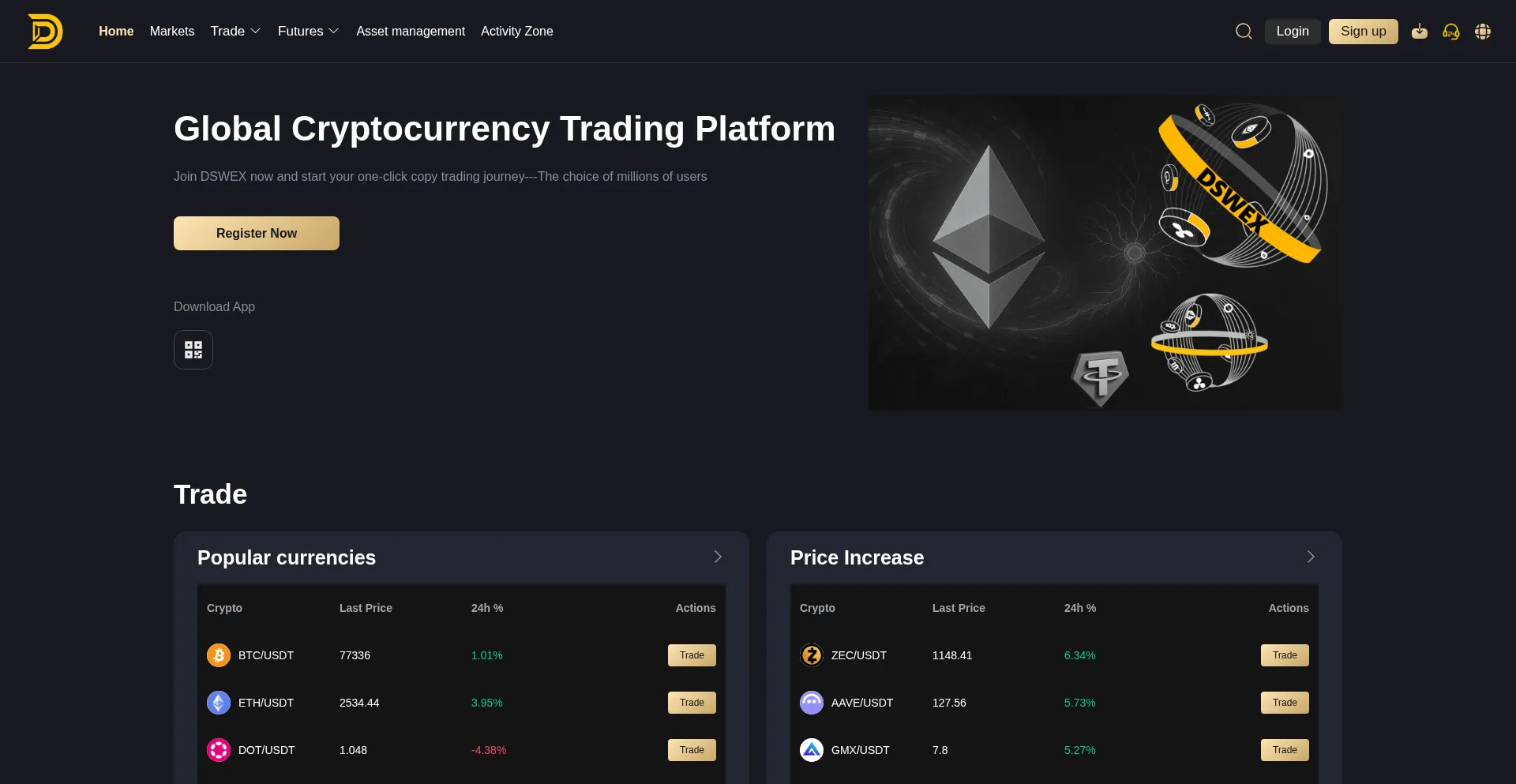Image resolution: width=1516 pixels, height=784 pixels.
Task: Click the Register Now button
Action: [x=257, y=234]
